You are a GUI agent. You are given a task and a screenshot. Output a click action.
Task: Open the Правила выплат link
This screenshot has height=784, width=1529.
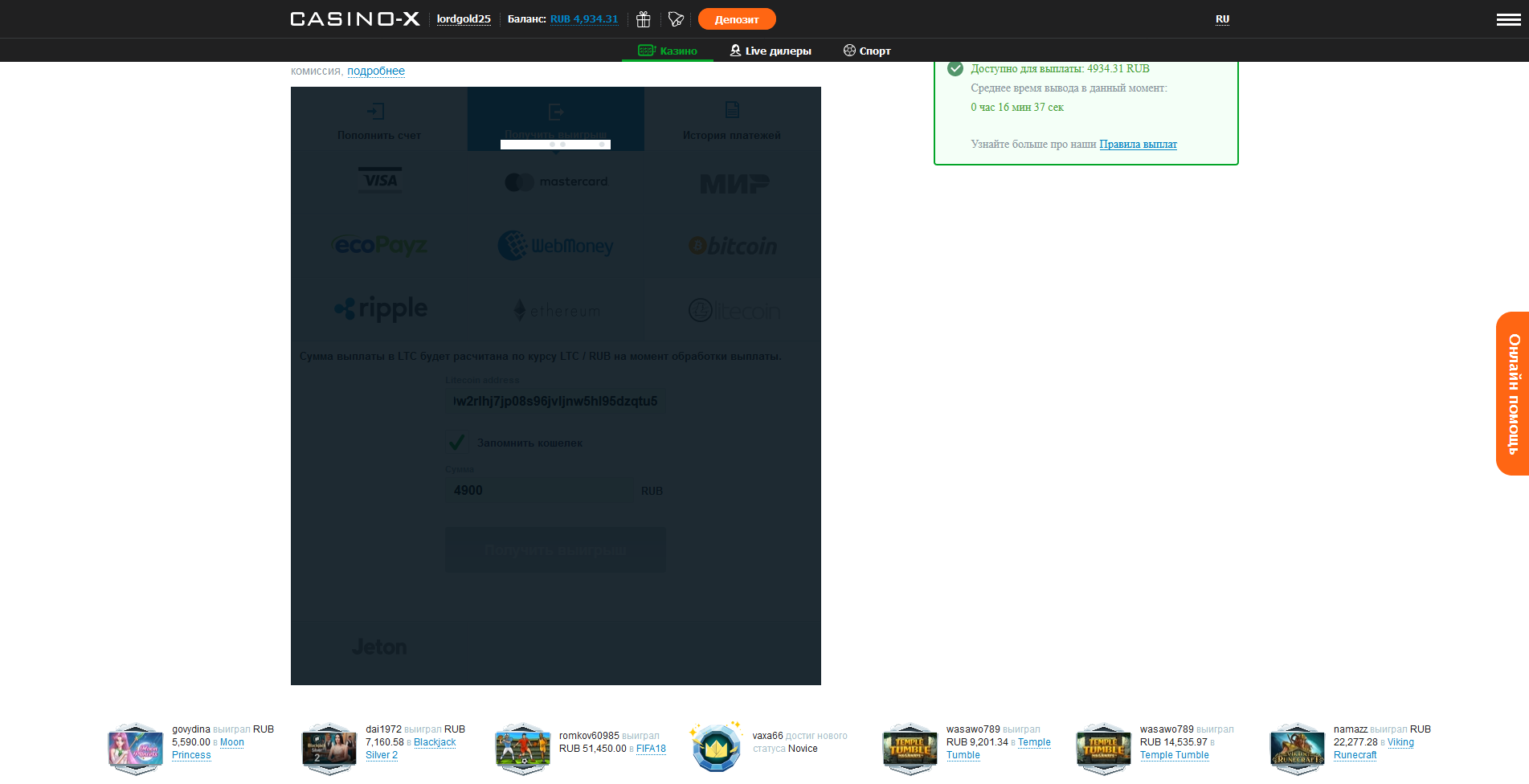1138,145
